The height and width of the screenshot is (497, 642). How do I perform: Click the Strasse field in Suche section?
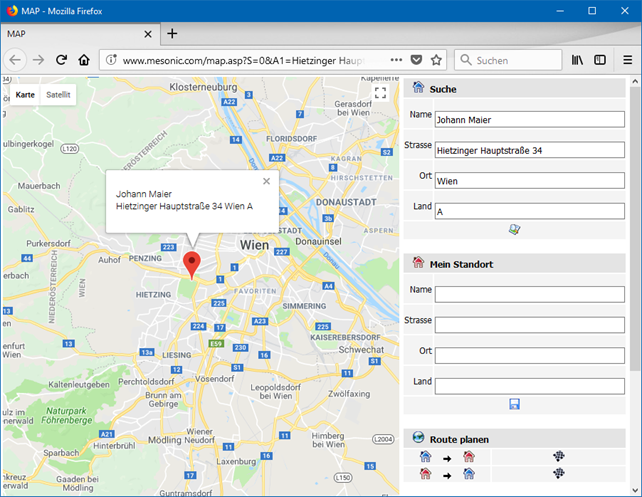tap(529, 150)
